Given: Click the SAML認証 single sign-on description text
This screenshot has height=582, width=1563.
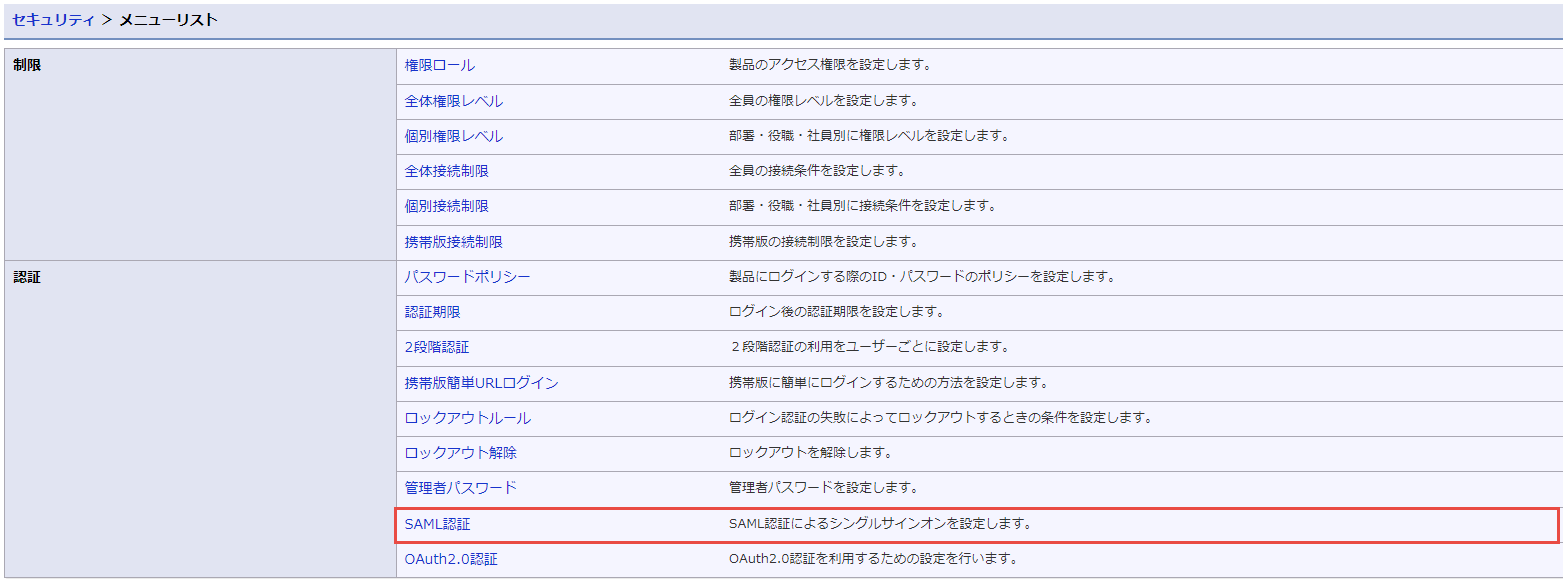Looking at the screenshot, I should pos(880,523).
